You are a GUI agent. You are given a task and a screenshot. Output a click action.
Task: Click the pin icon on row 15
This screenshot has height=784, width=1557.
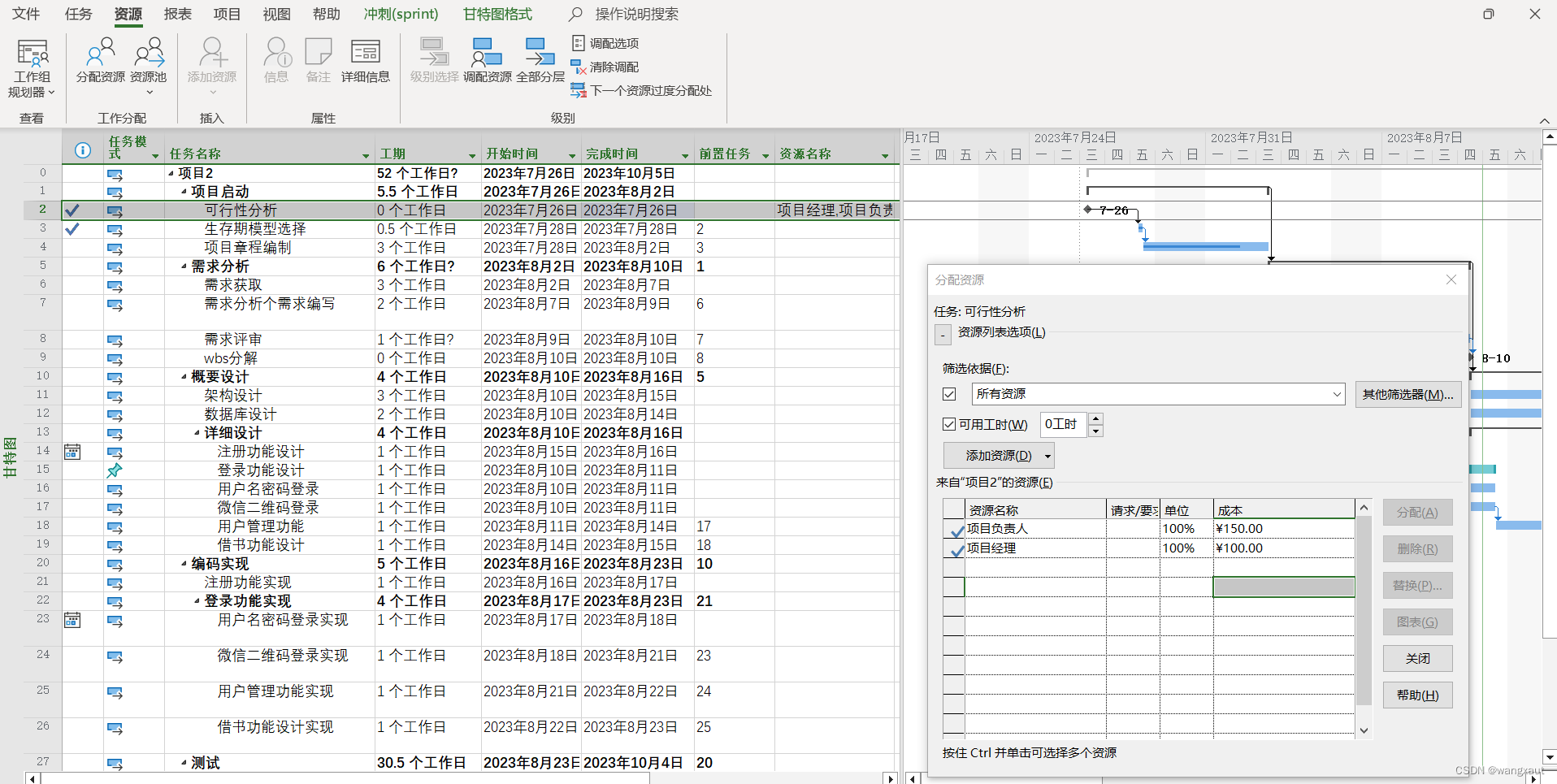(115, 470)
